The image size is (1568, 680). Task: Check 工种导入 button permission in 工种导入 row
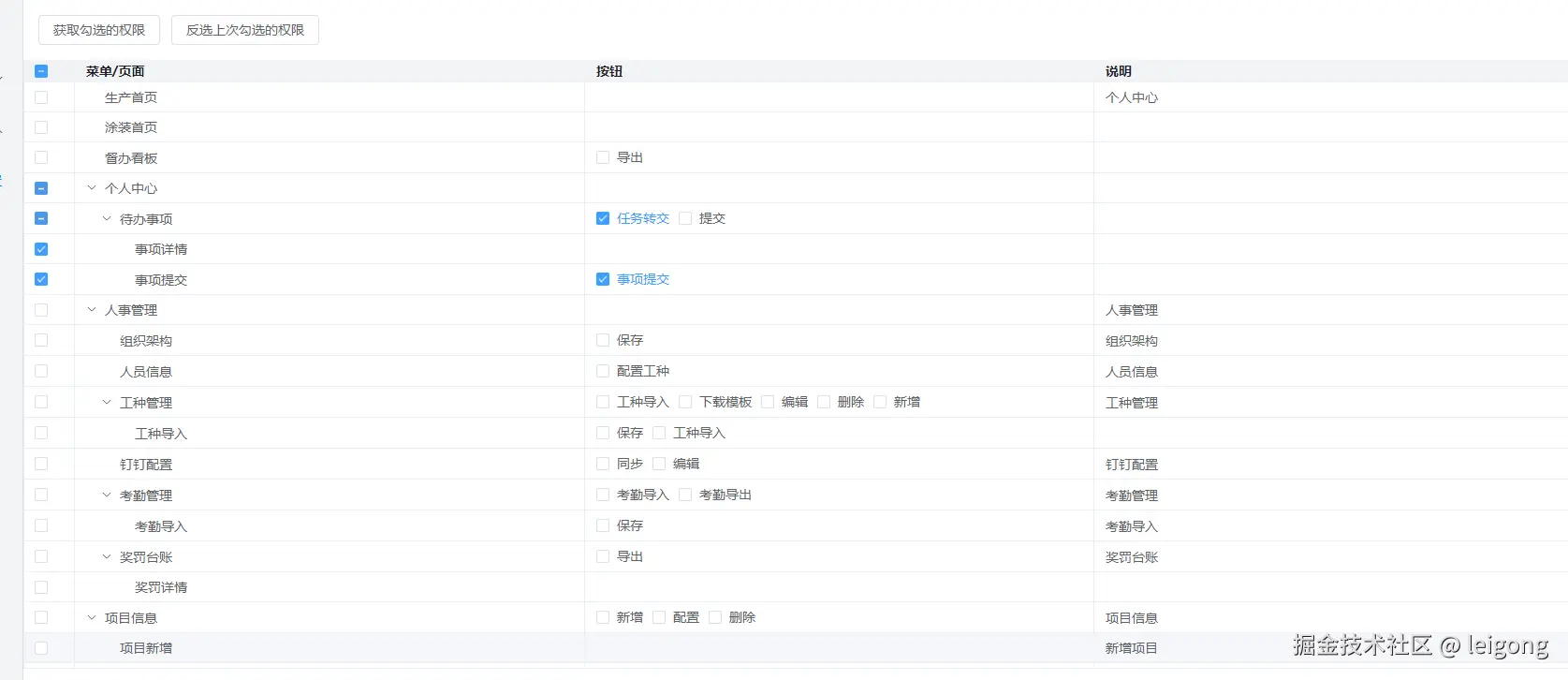coord(659,433)
